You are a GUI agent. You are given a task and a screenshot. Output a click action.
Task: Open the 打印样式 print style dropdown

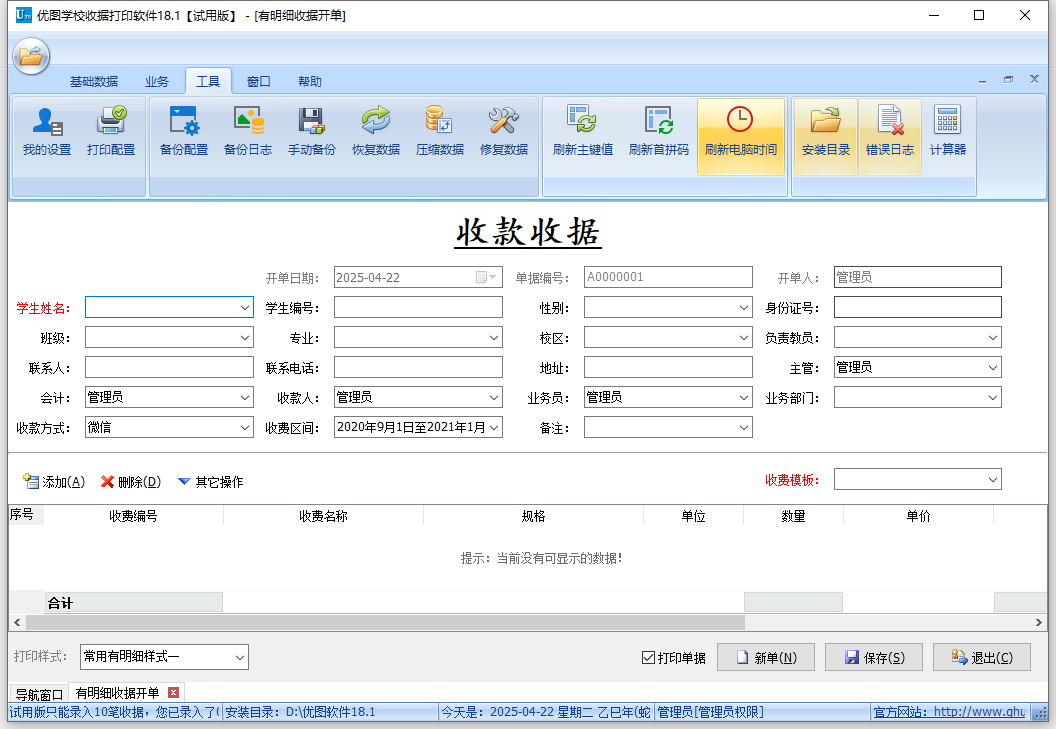(240, 657)
